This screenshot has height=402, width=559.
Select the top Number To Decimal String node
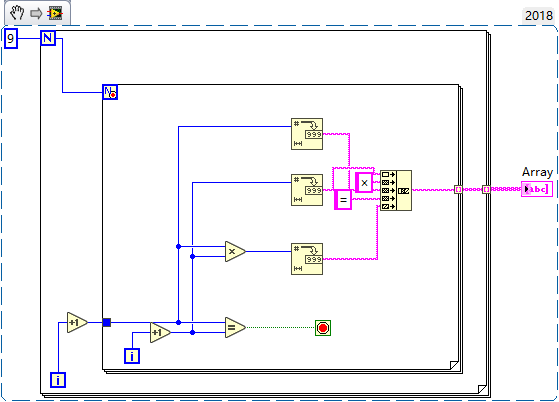307,134
